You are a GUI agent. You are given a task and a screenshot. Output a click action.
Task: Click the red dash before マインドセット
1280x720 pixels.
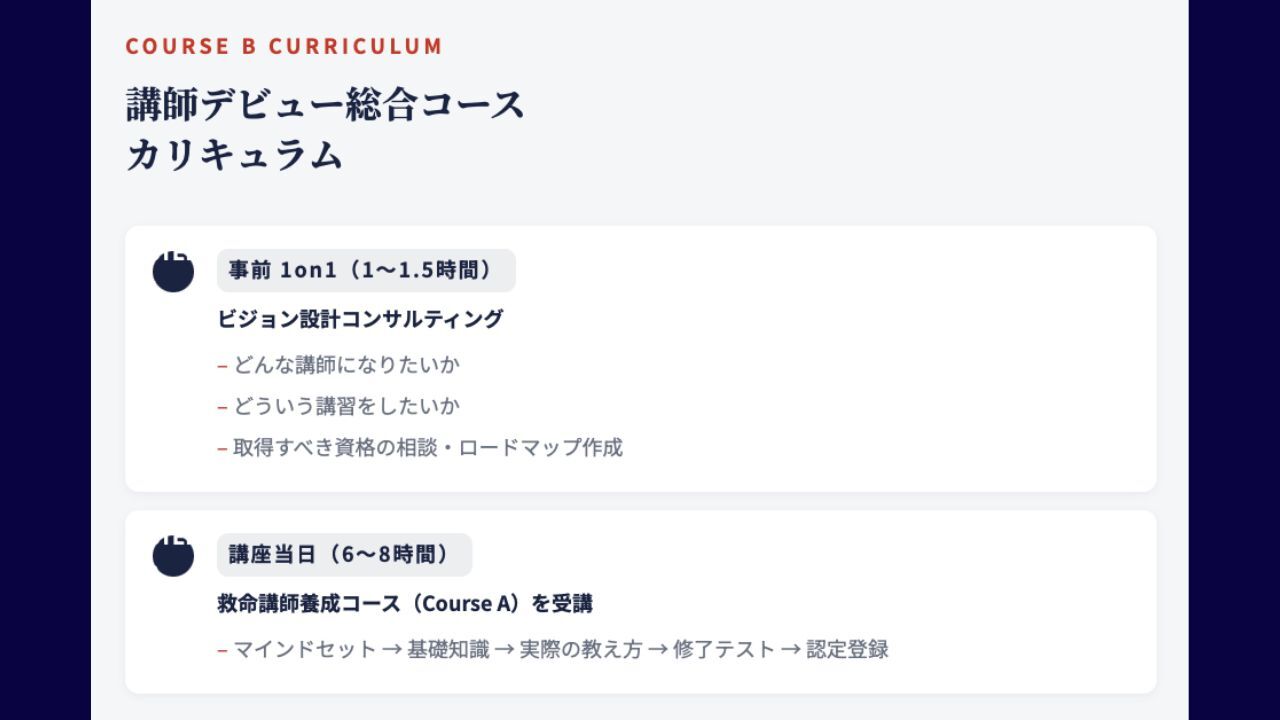click(222, 651)
